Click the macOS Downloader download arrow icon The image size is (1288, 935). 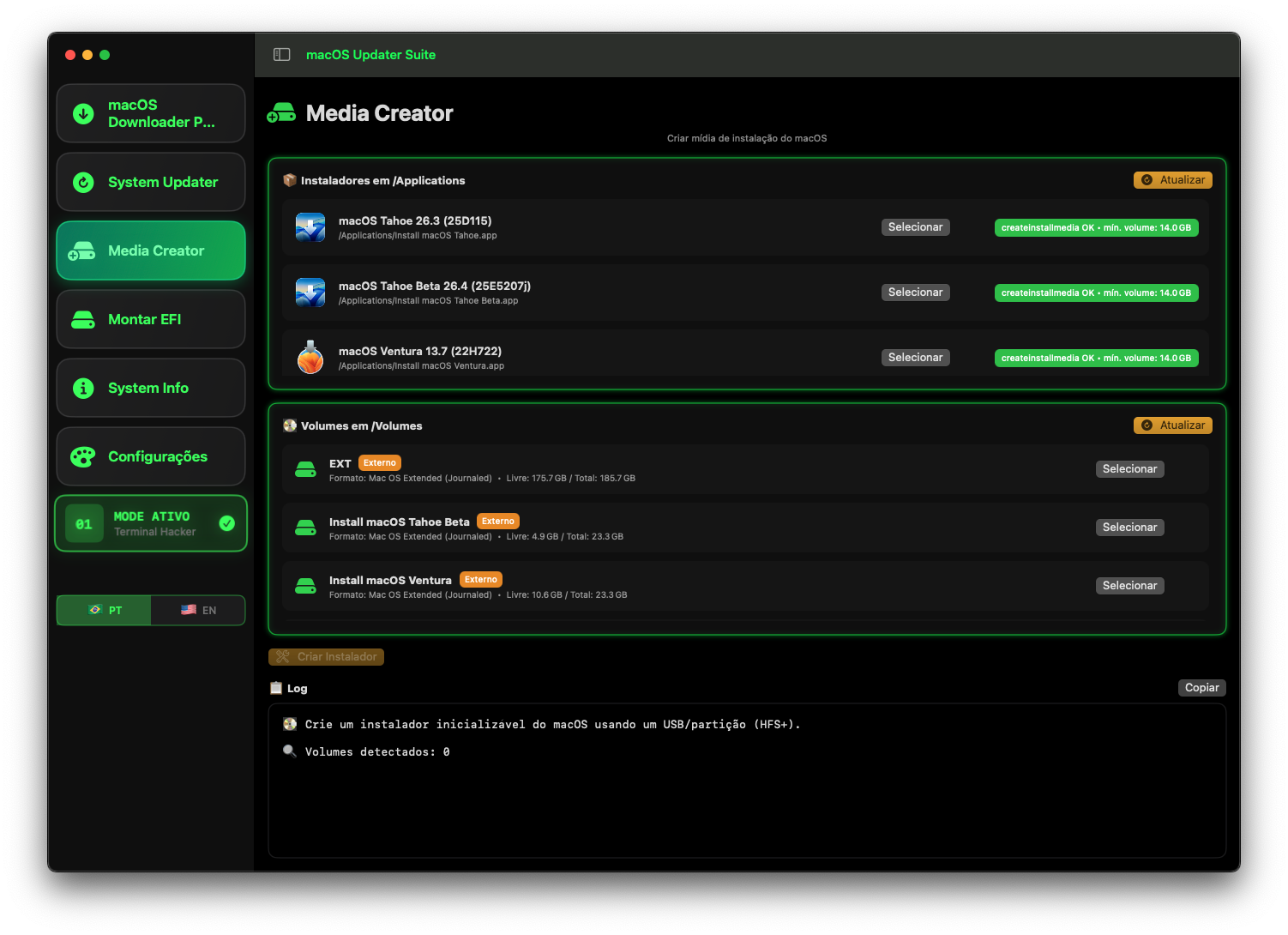coord(83,113)
